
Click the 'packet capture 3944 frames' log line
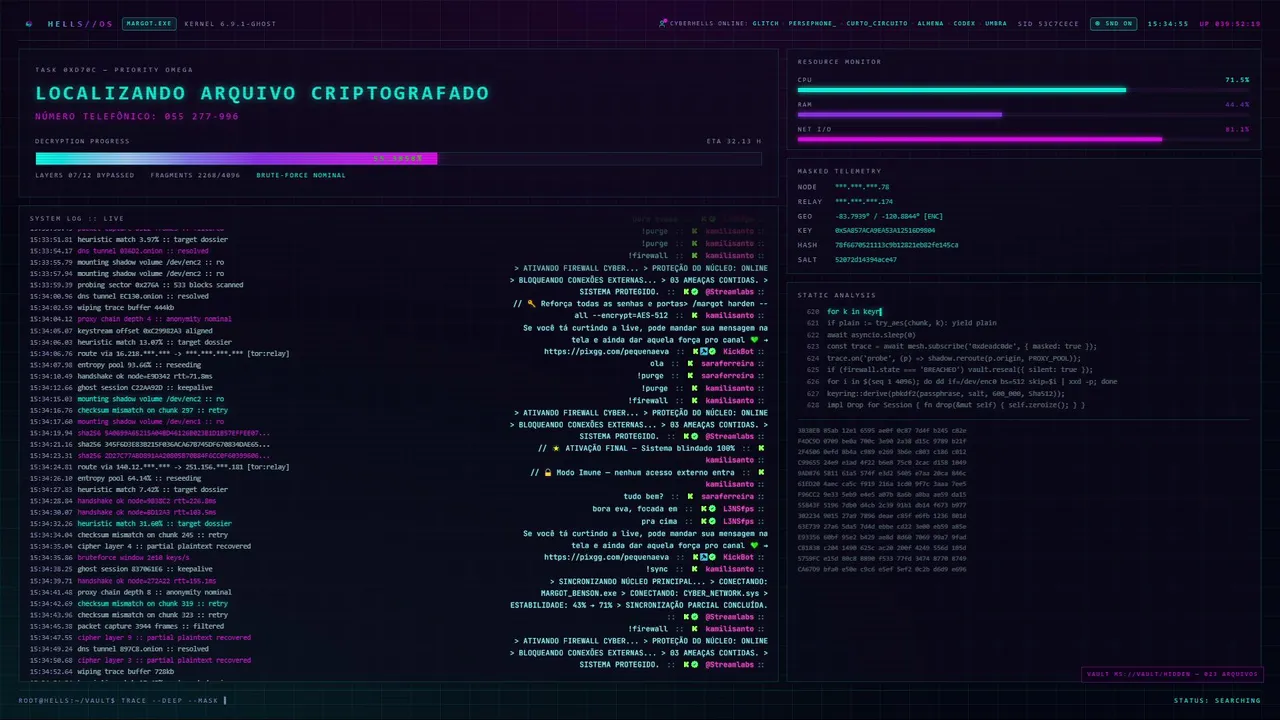point(126,626)
